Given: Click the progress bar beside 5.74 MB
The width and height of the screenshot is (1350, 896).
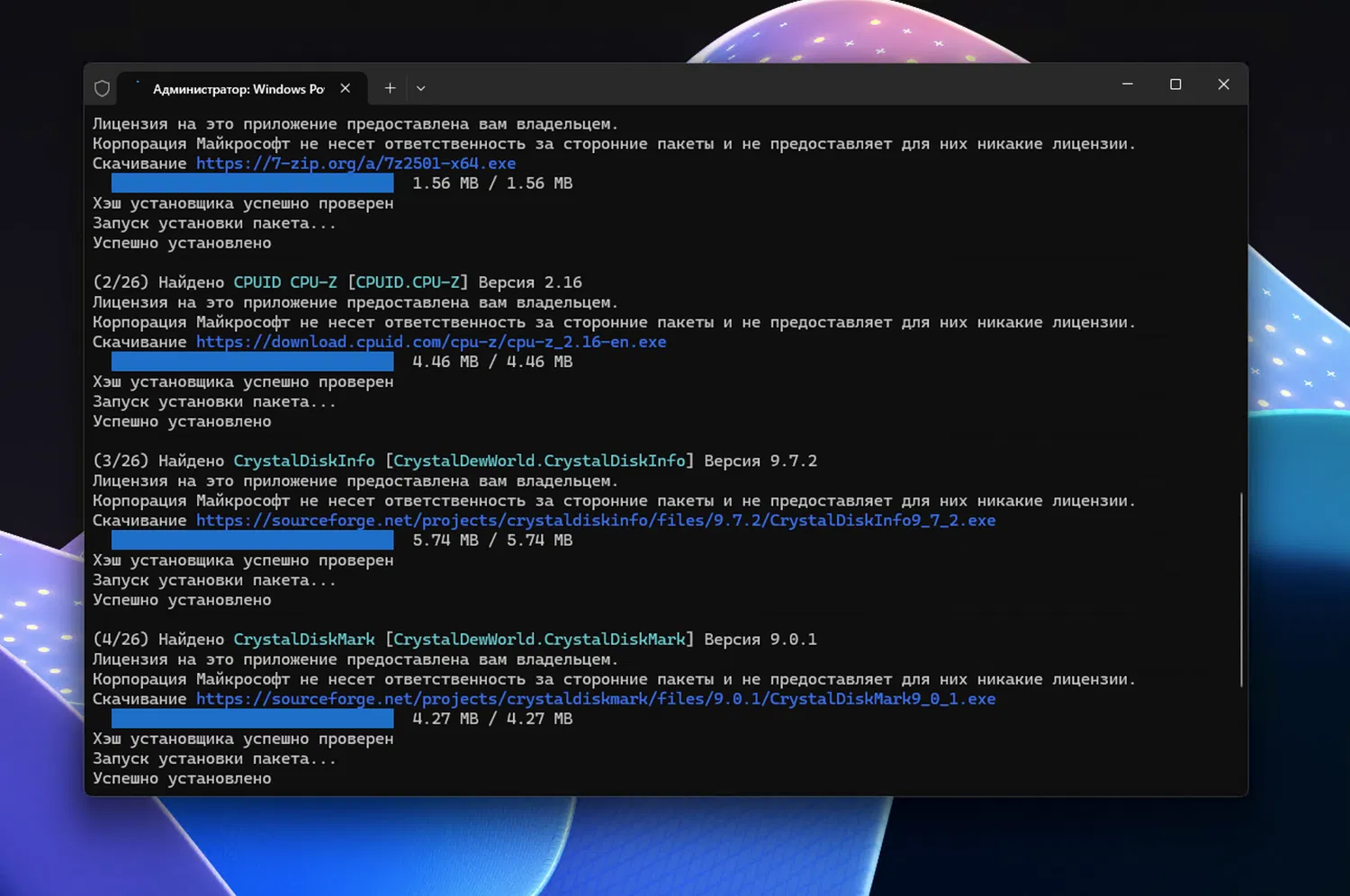Looking at the screenshot, I should [x=253, y=540].
